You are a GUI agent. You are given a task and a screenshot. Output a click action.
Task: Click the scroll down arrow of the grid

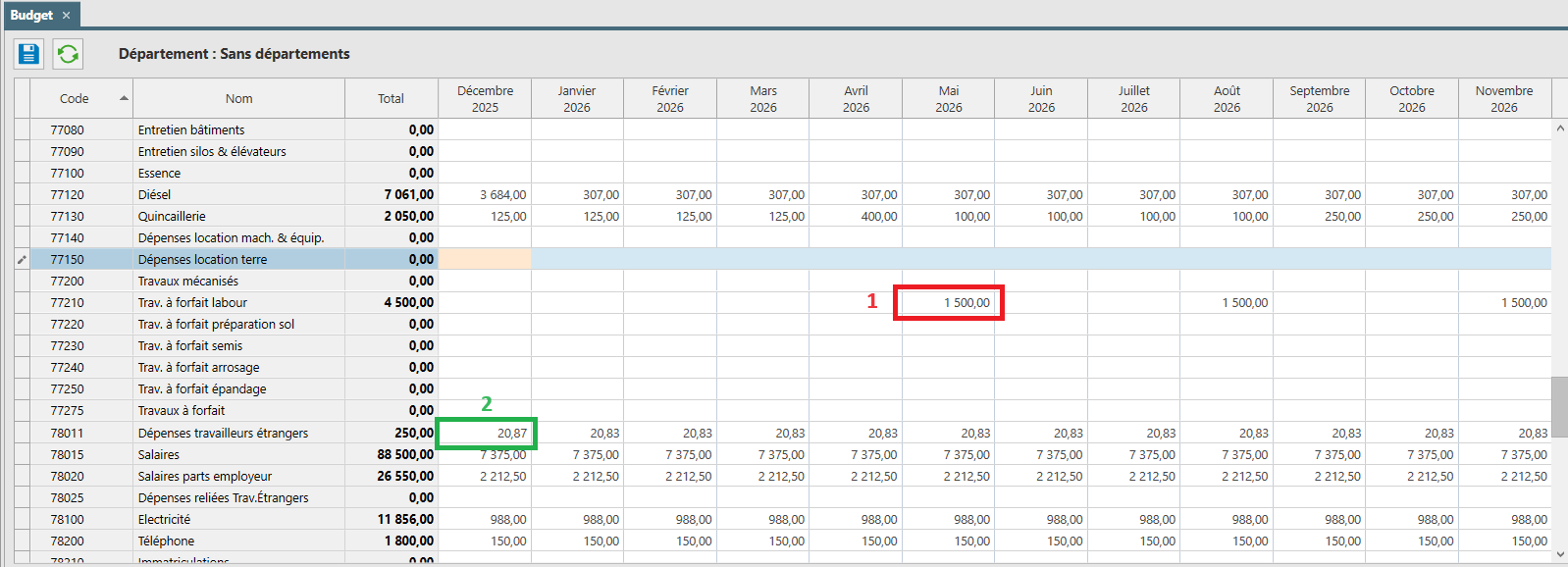point(1559,554)
